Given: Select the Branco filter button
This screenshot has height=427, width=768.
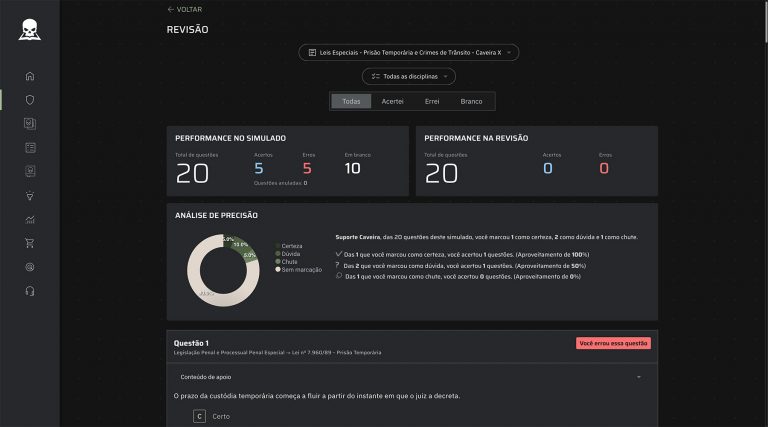Looking at the screenshot, I should pos(471,101).
